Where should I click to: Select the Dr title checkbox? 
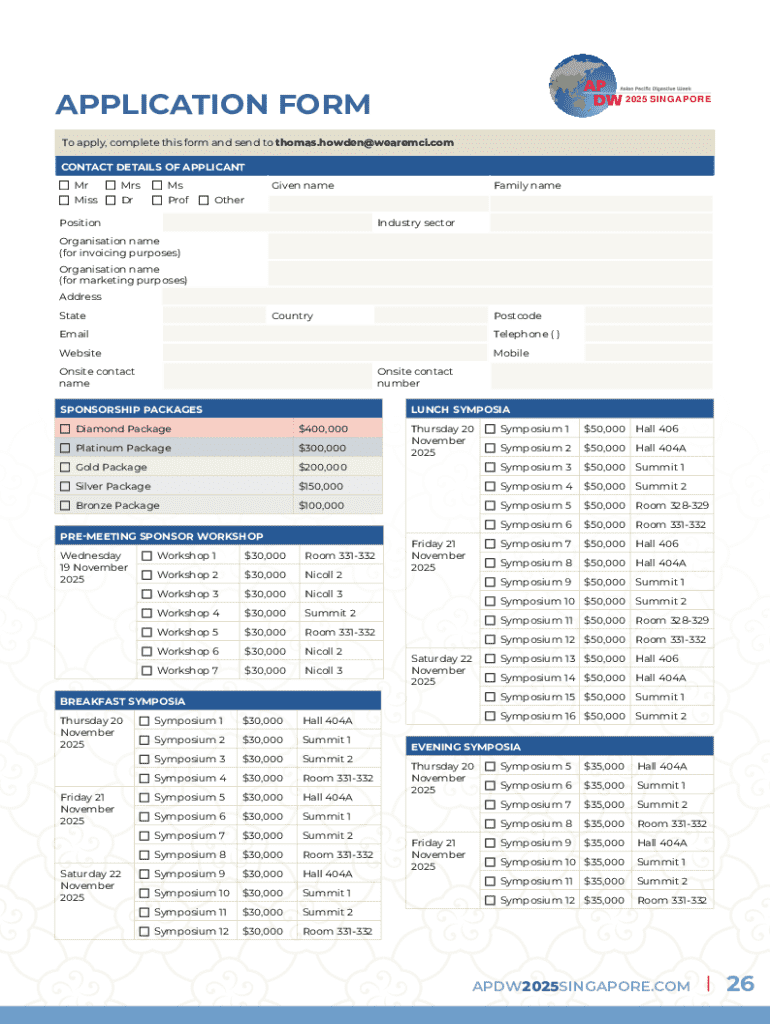point(110,200)
